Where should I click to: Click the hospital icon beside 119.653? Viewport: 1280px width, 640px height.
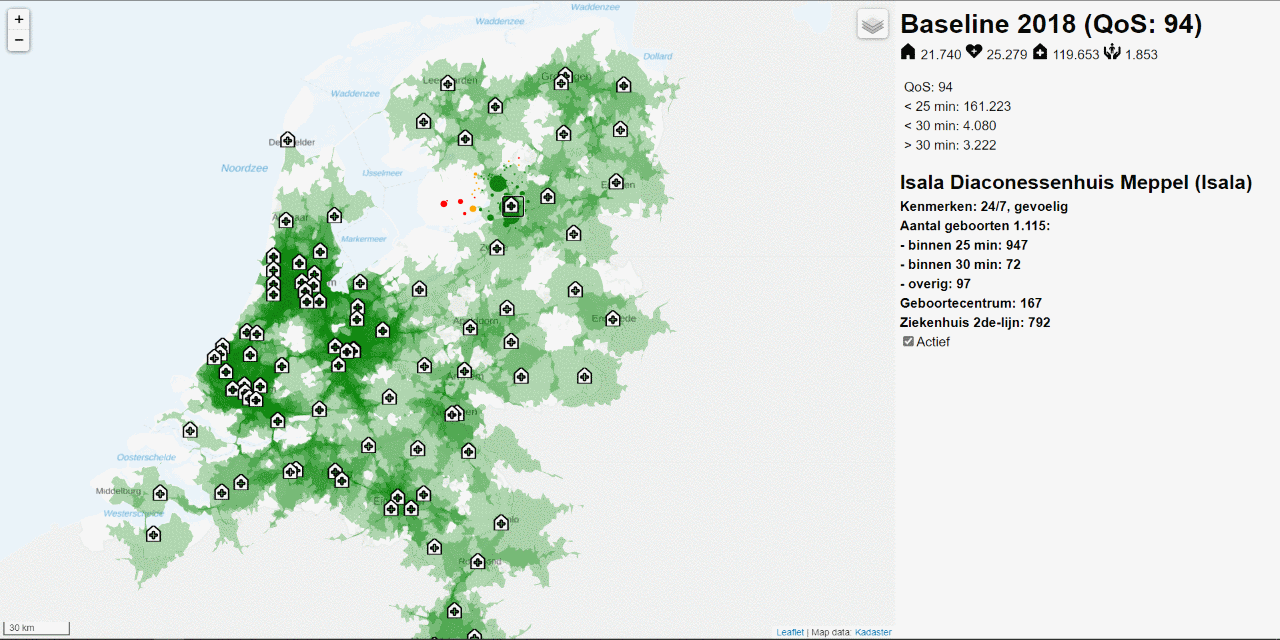(x=1040, y=52)
